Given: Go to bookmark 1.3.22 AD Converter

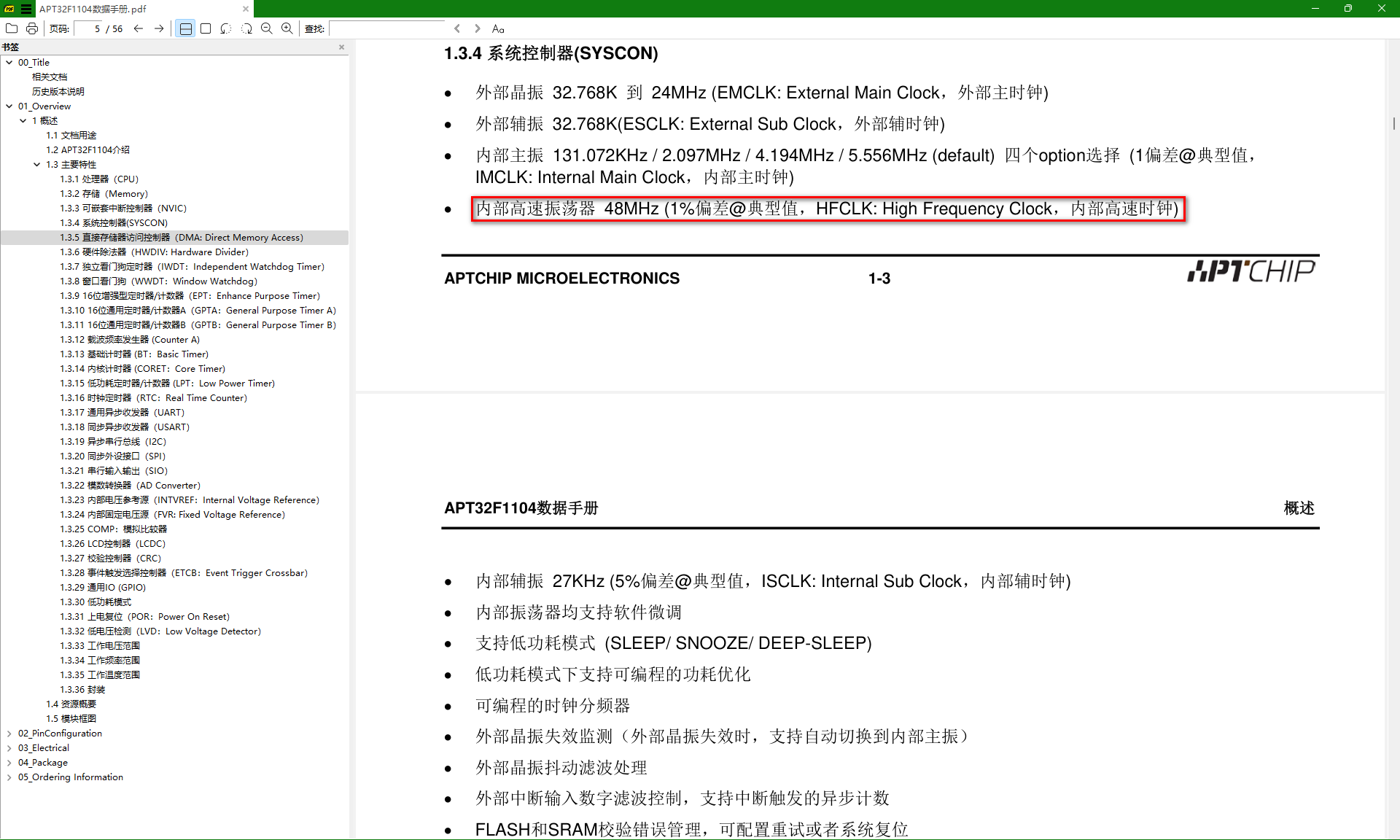Looking at the screenshot, I should coord(131,486).
